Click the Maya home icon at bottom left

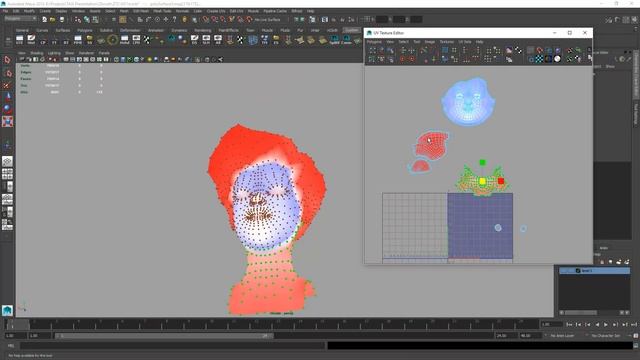7,310
